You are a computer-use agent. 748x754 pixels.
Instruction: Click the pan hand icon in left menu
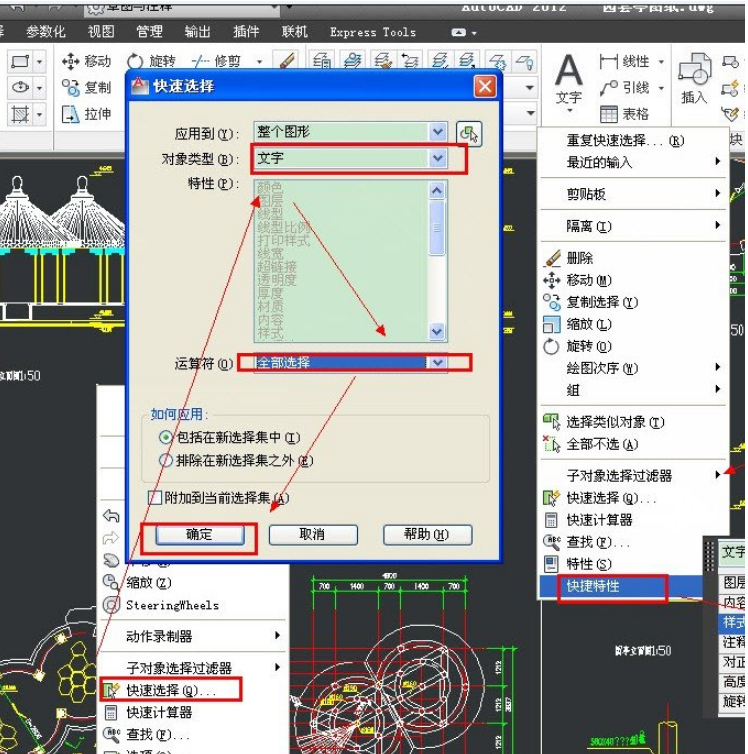[x=111, y=560]
